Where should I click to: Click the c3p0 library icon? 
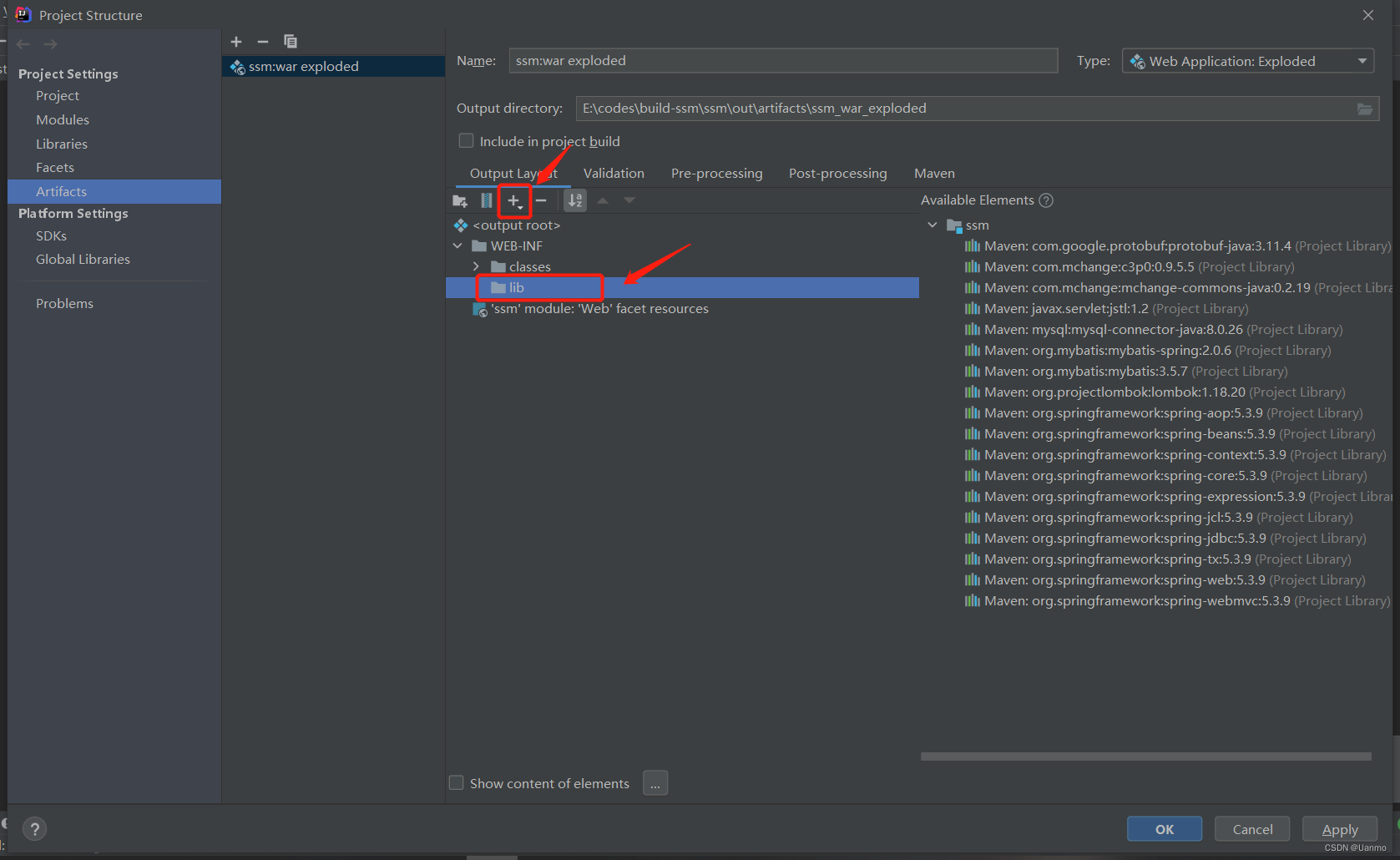(972, 267)
